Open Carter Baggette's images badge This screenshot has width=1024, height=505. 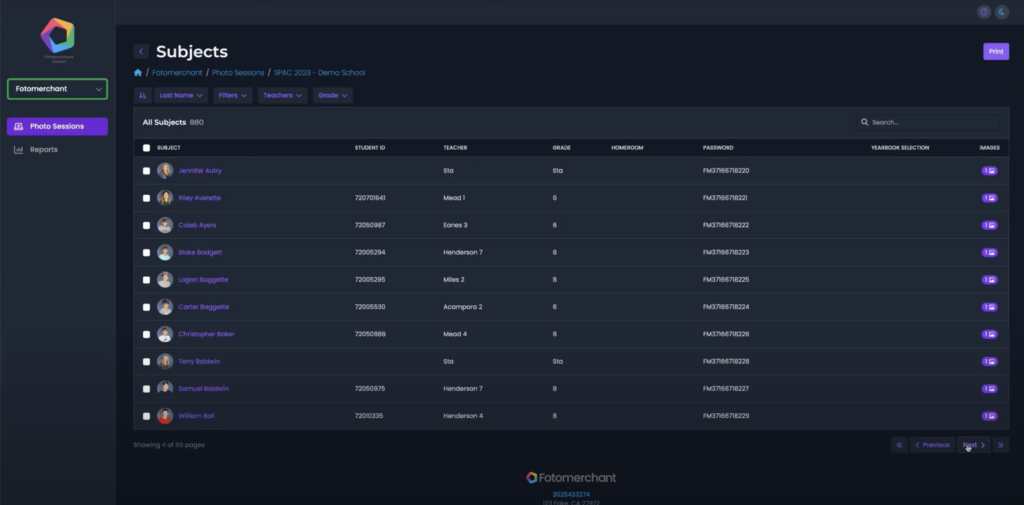pyautogui.click(x=989, y=307)
